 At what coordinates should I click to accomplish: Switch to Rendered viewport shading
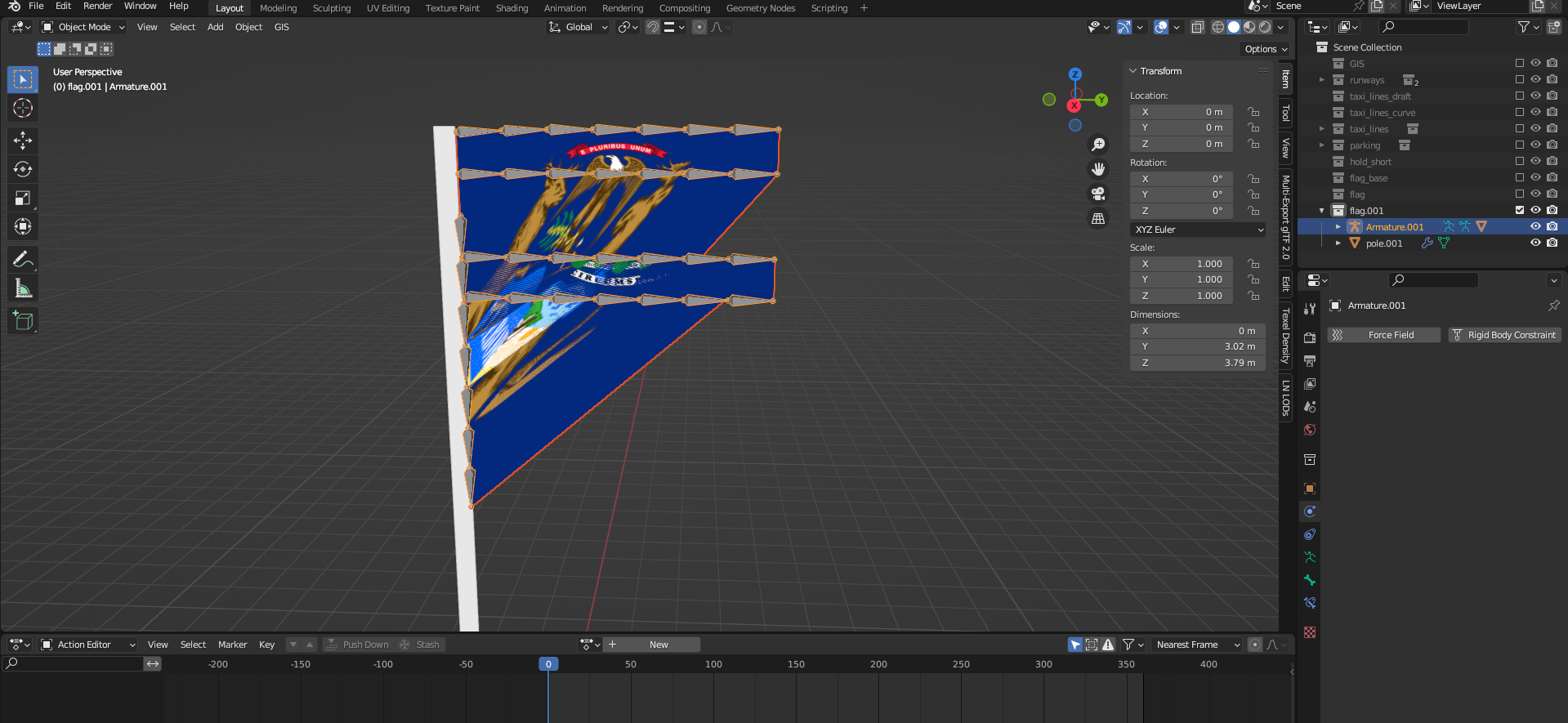[x=1265, y=27]
